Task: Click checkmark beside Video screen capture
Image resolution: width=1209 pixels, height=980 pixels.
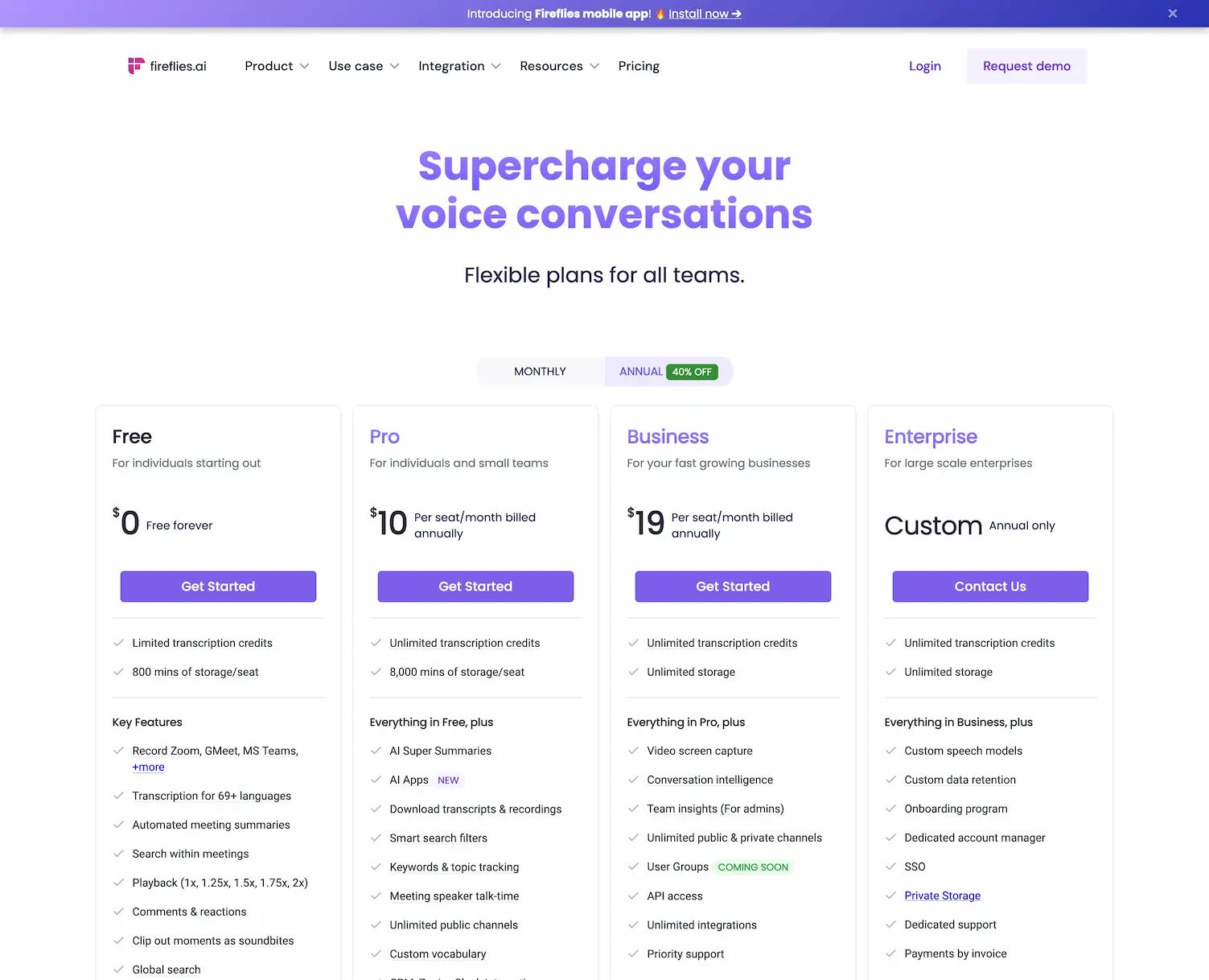Action: 633,751
